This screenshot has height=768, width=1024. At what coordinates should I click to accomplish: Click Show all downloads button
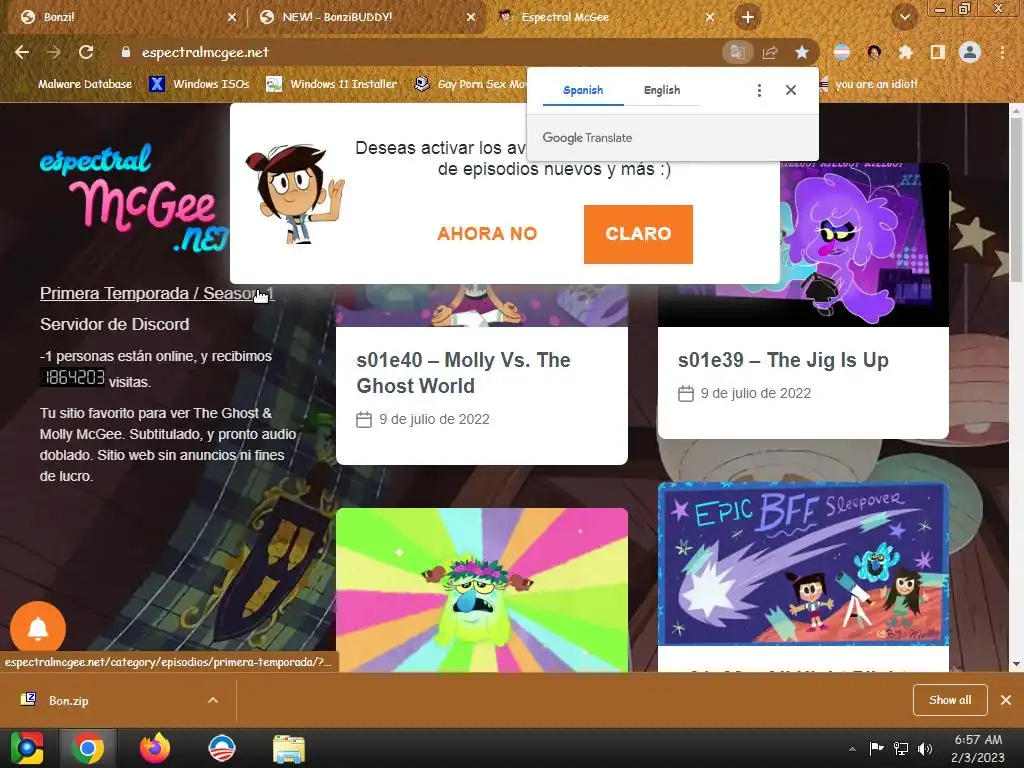point(950,700)
